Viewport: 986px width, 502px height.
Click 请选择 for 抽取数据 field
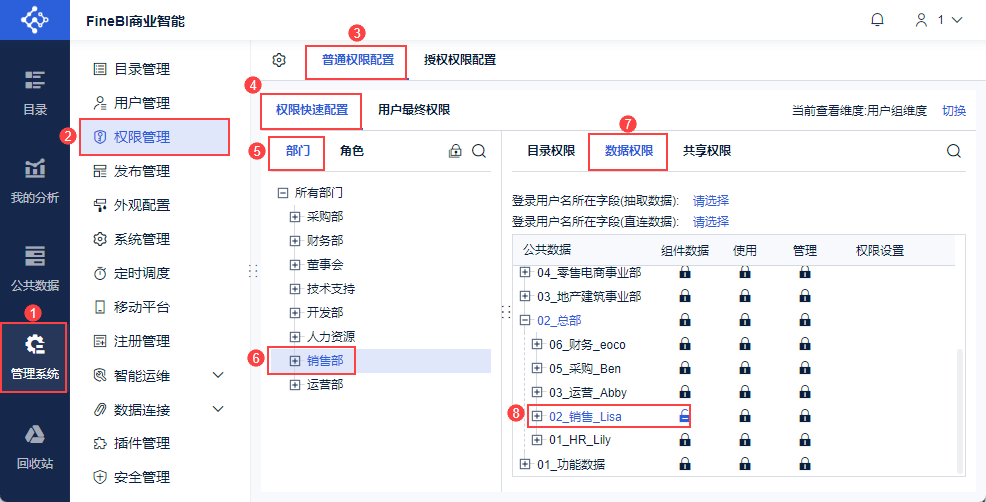pyautogui.click(x=711, y=201)
